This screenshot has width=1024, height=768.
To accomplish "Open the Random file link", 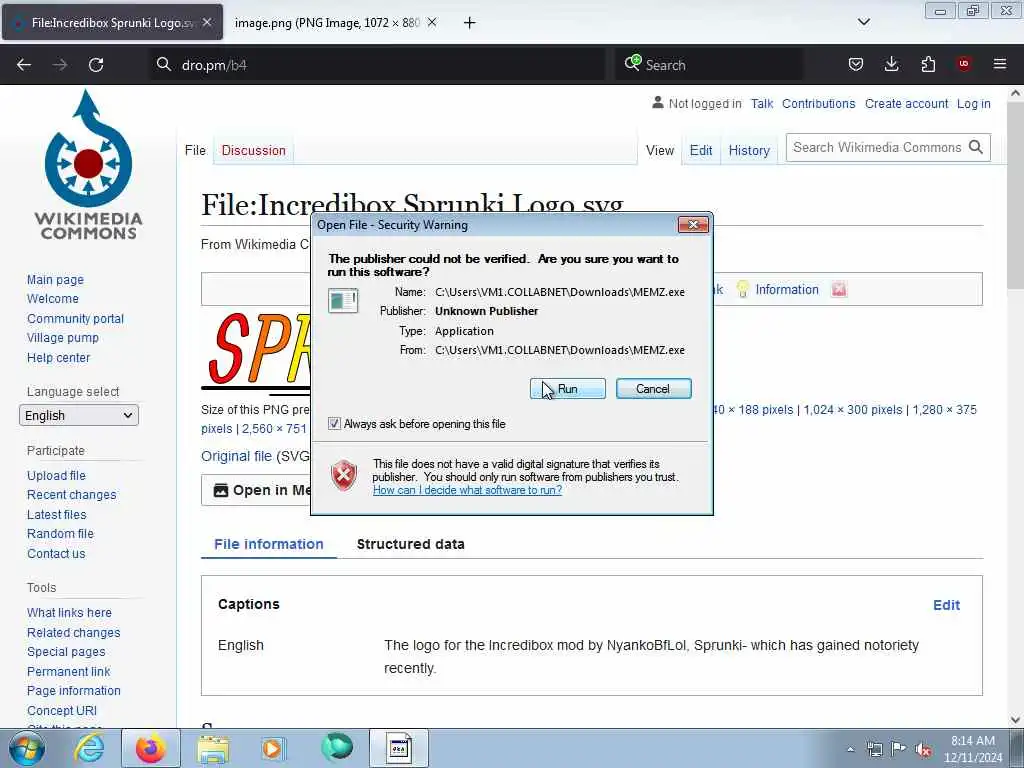I will click(x=60, y=534).
